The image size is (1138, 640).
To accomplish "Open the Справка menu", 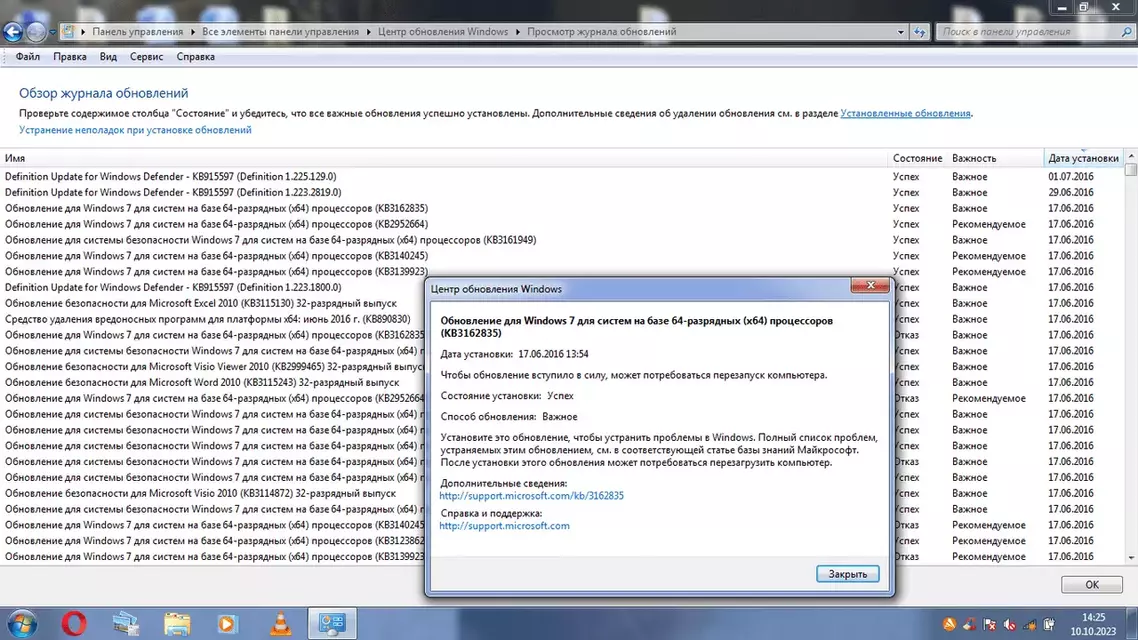I will coord(195,57).
